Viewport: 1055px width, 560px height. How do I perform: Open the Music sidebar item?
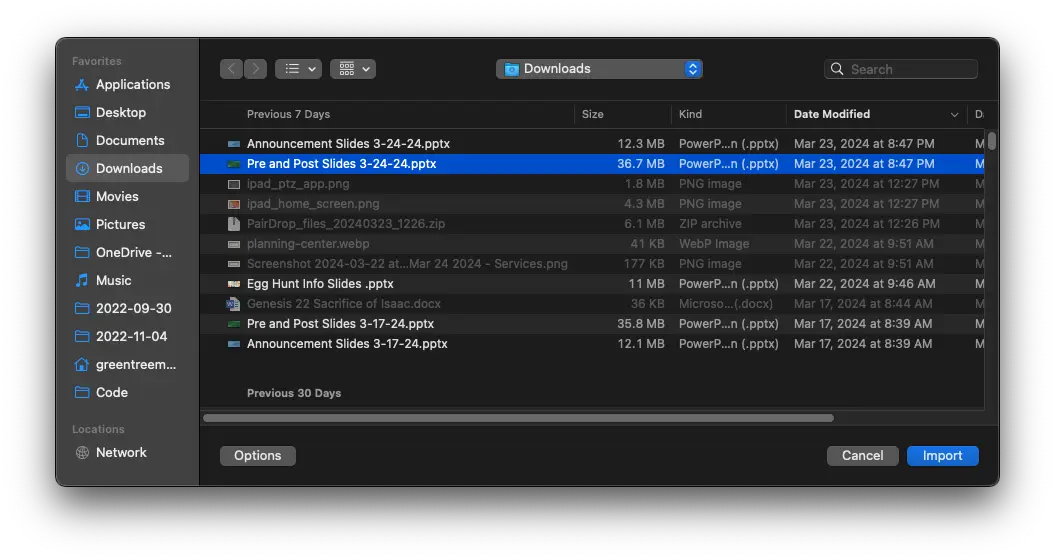click(x=113, y=281)
